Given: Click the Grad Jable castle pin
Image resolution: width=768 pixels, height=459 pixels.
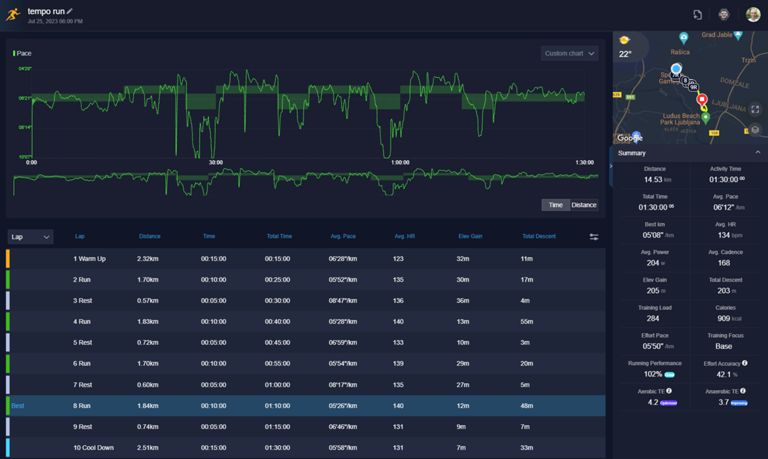Looking at the screenshot, I should (738, 35).
